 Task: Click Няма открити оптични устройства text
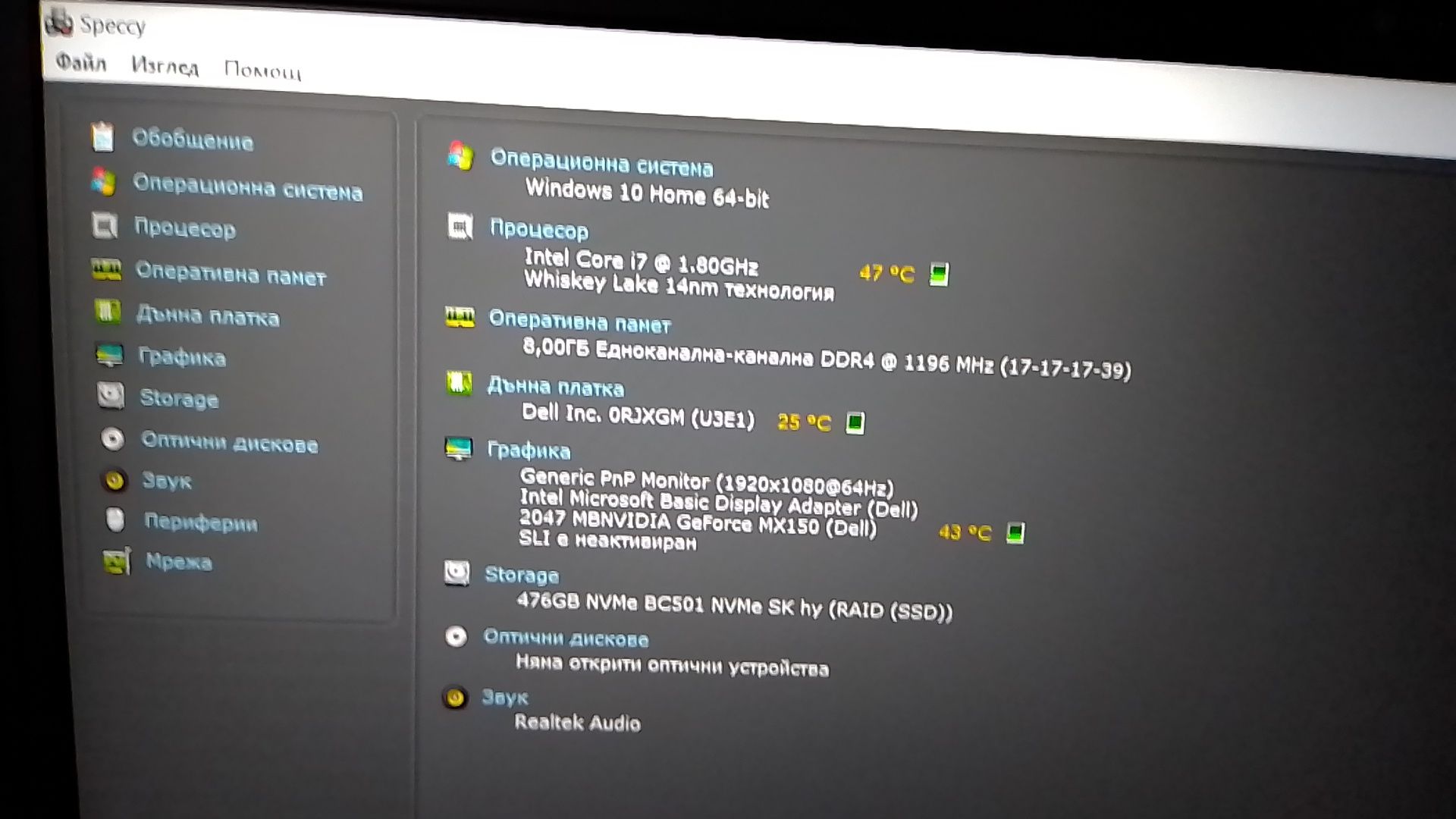[x=672, y=665]
